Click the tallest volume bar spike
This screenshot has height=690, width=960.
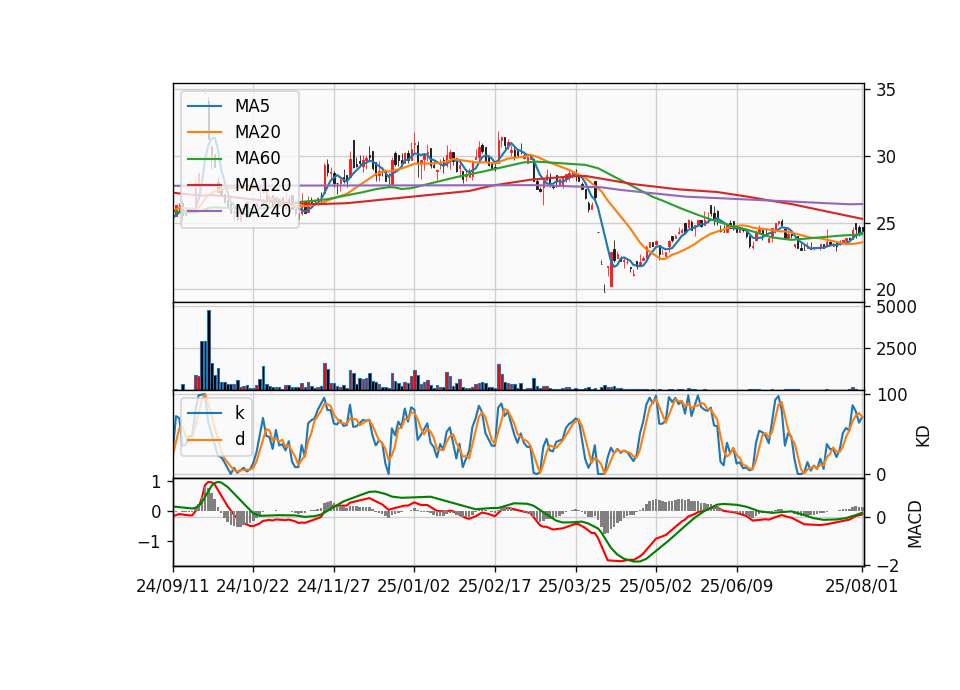click(209, 350)
